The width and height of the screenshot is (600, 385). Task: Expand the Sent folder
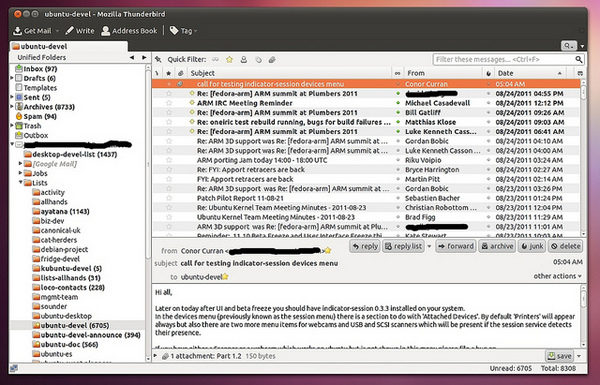pyautogui.click(x=12, y=97)
